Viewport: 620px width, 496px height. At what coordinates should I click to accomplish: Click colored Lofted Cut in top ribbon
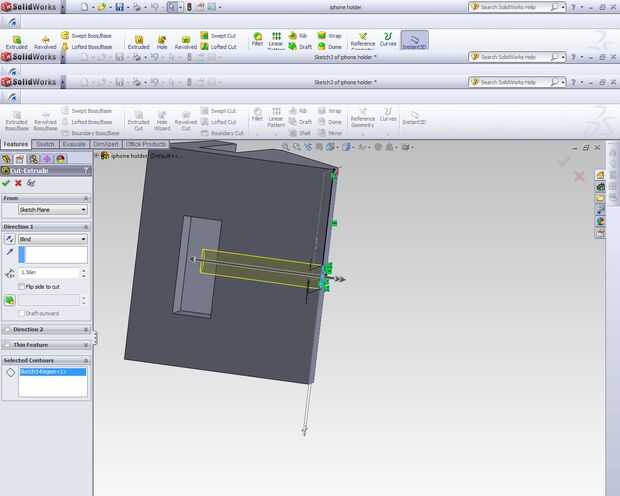218,47
